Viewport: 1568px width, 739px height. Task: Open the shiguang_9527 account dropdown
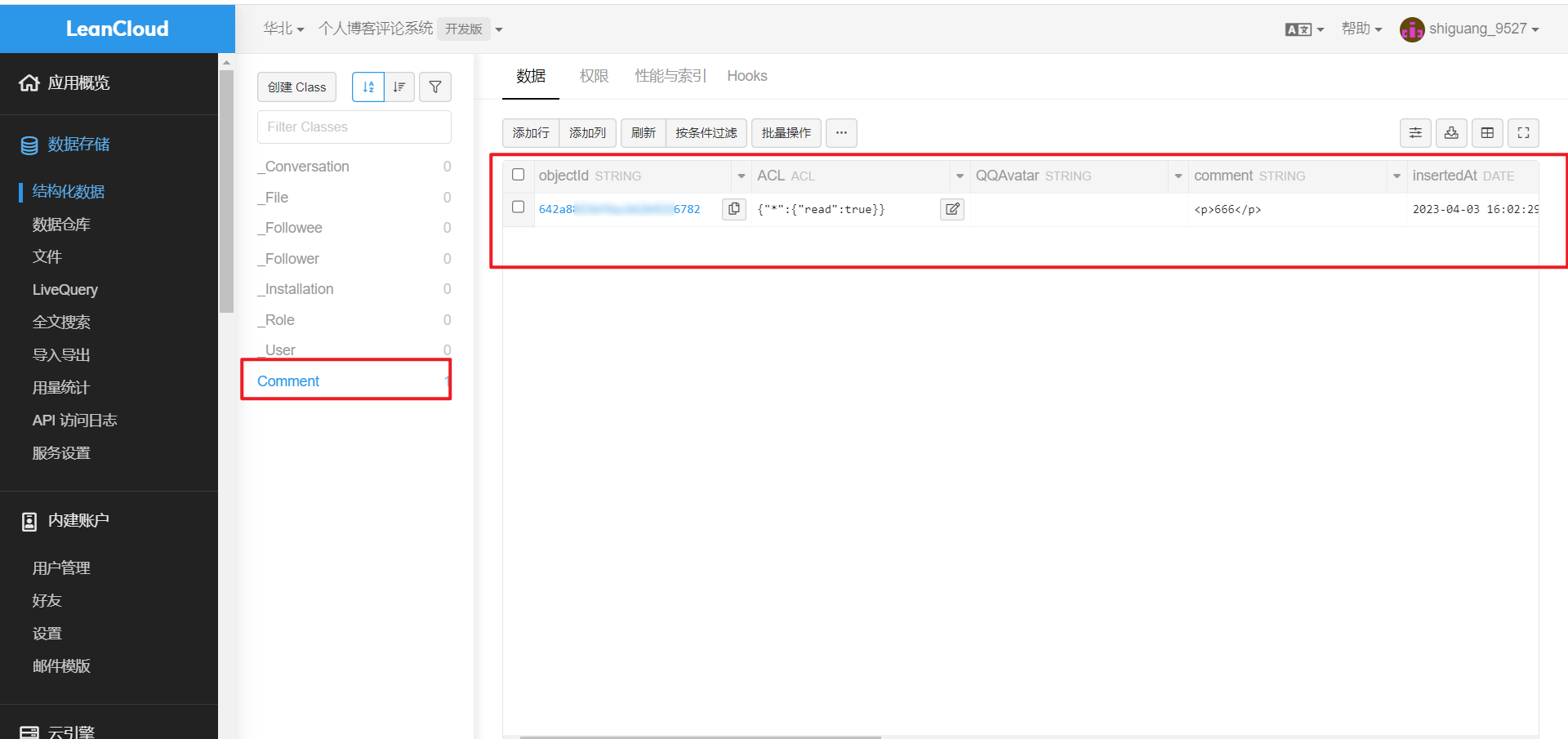[1484, 29]
